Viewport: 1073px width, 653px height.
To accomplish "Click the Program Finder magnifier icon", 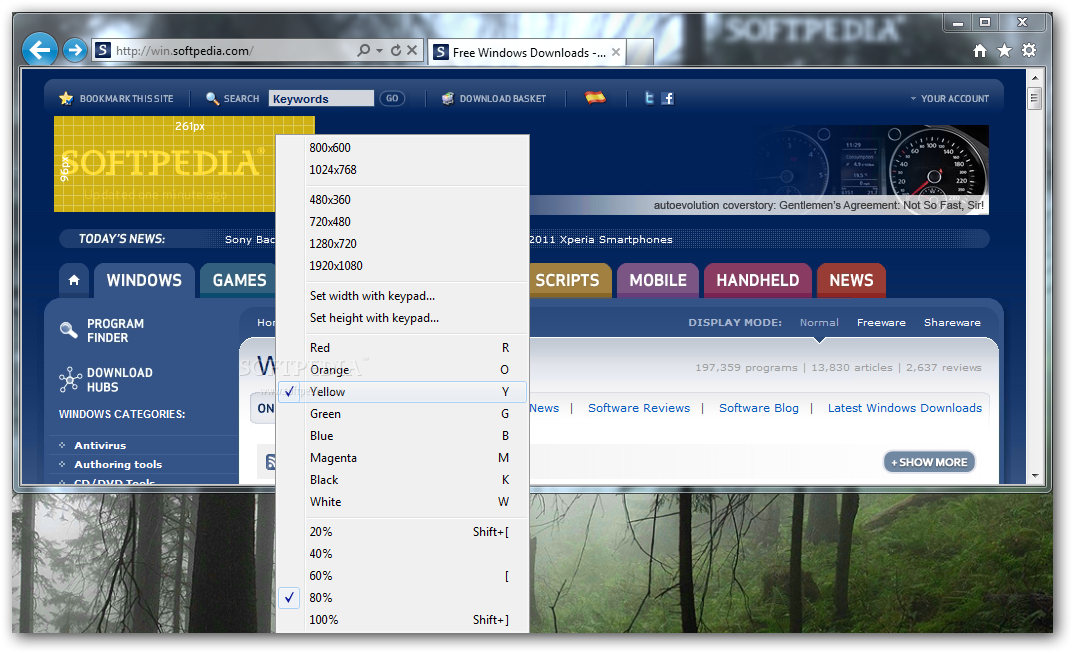I will click(68, 330).
